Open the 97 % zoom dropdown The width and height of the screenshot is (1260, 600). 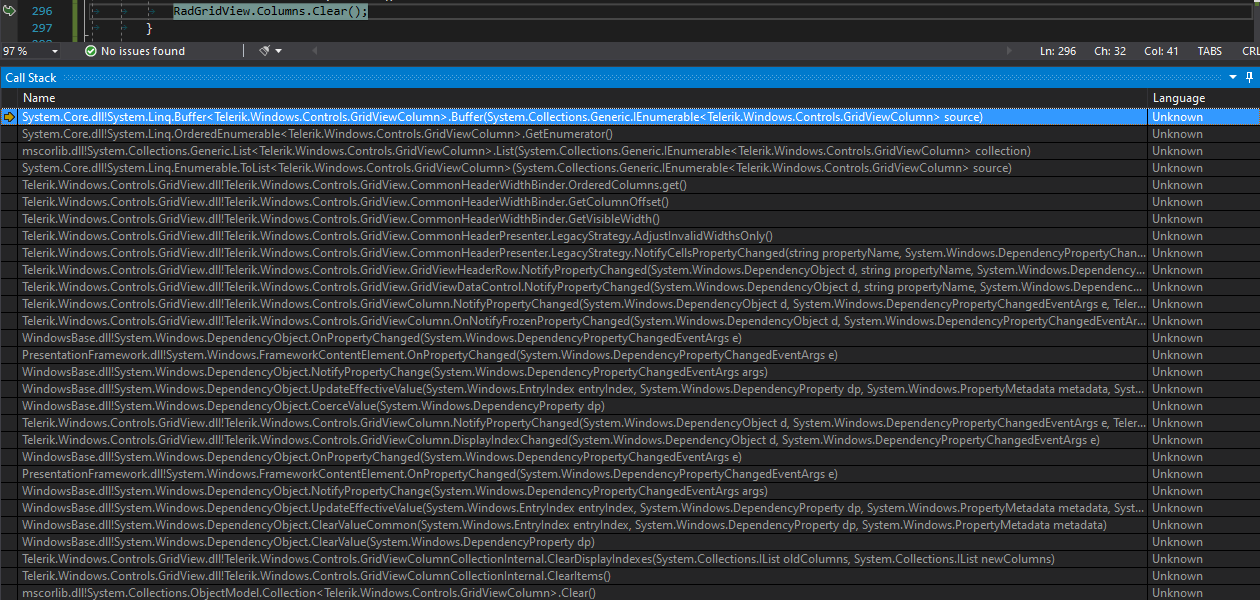(54, 51)
